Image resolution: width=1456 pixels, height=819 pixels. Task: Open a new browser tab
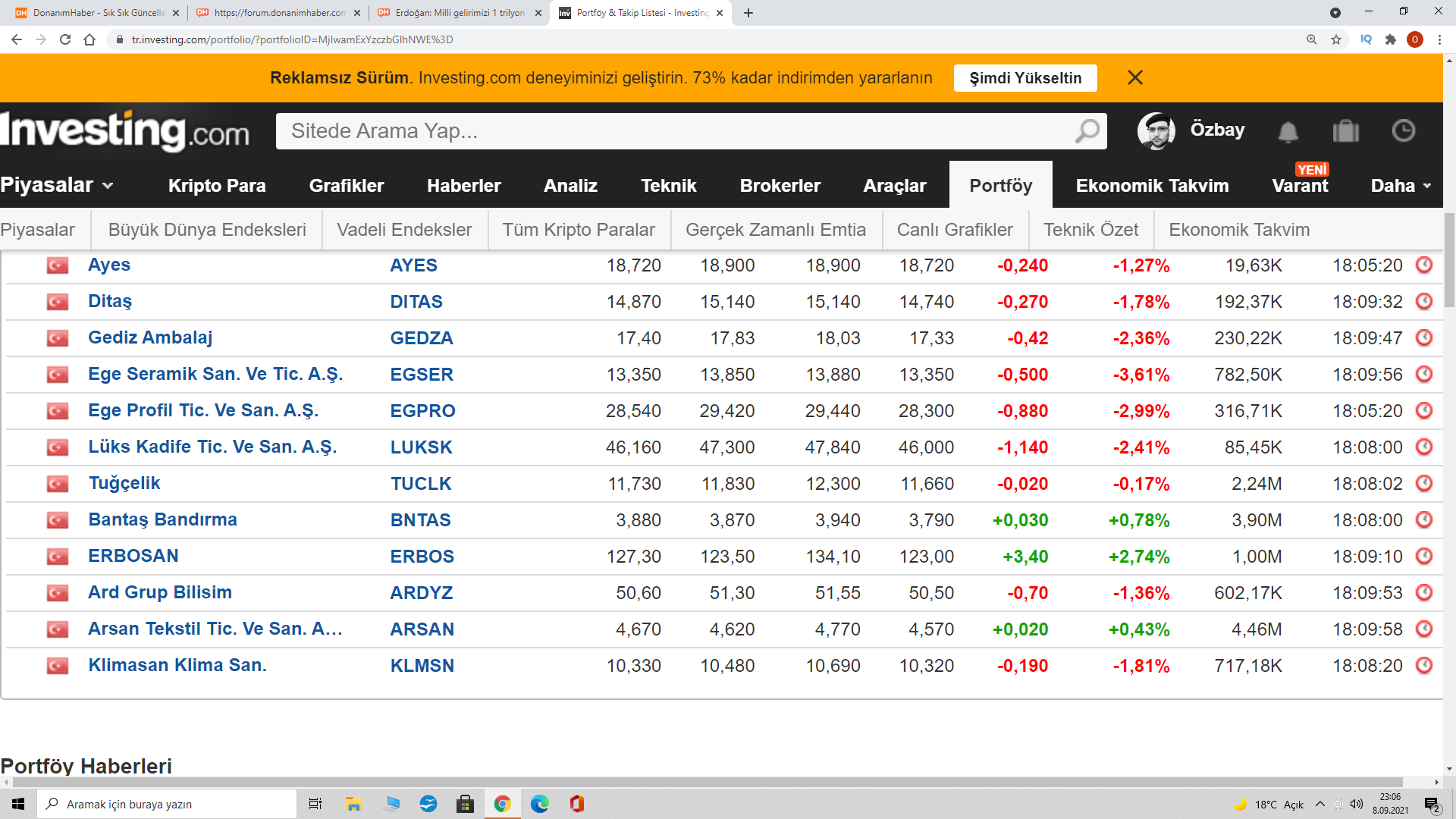tap(748, 13)
